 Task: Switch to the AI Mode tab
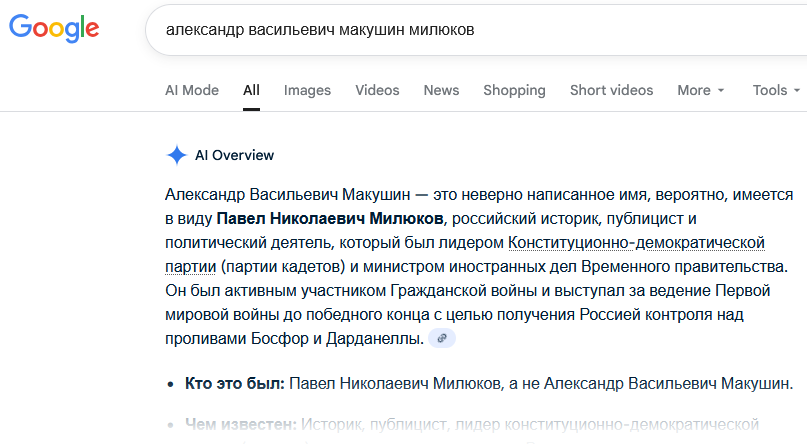[192, 90]
